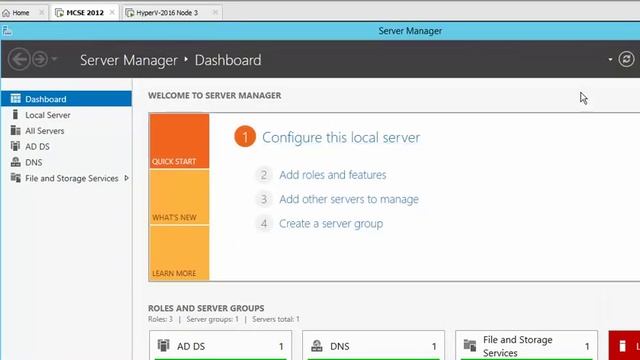This screenshot has width=640, height=360.
Task: Click Dashboard in the breadcrumb header
Action: (x=228, y=60)
